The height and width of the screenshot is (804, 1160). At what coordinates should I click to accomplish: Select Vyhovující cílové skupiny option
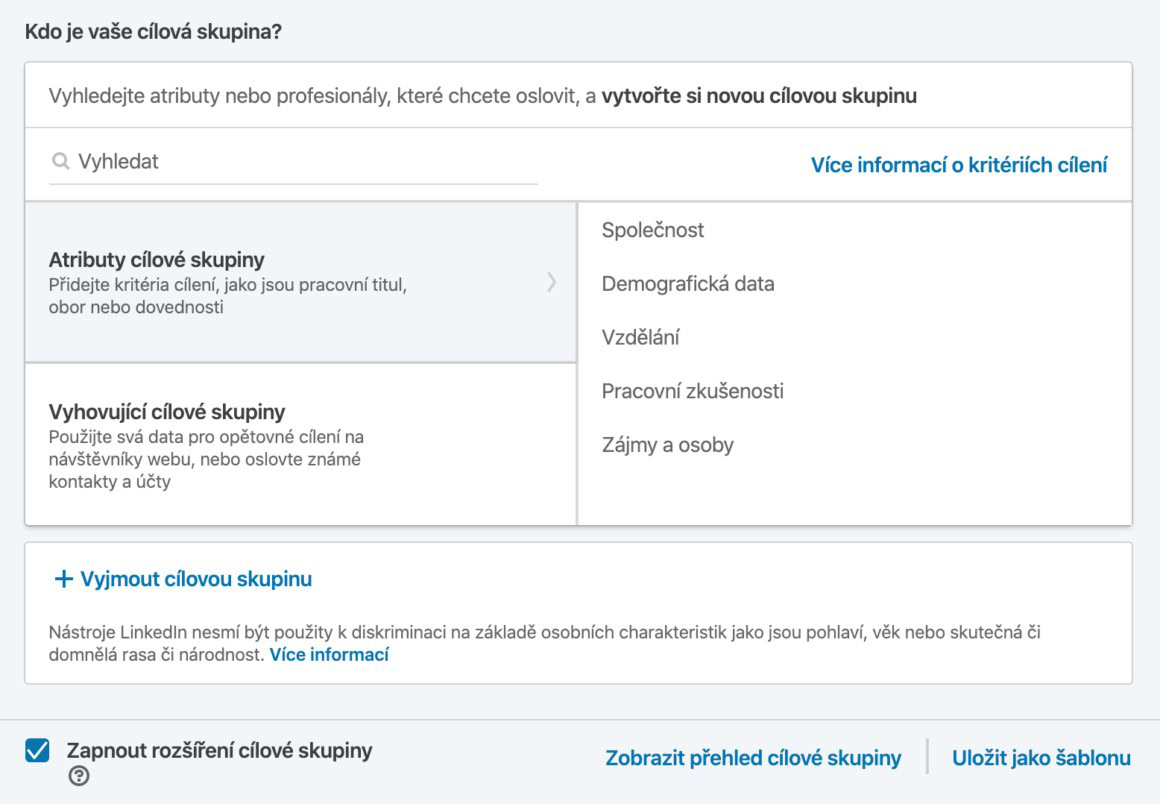(x=167, y=412)
